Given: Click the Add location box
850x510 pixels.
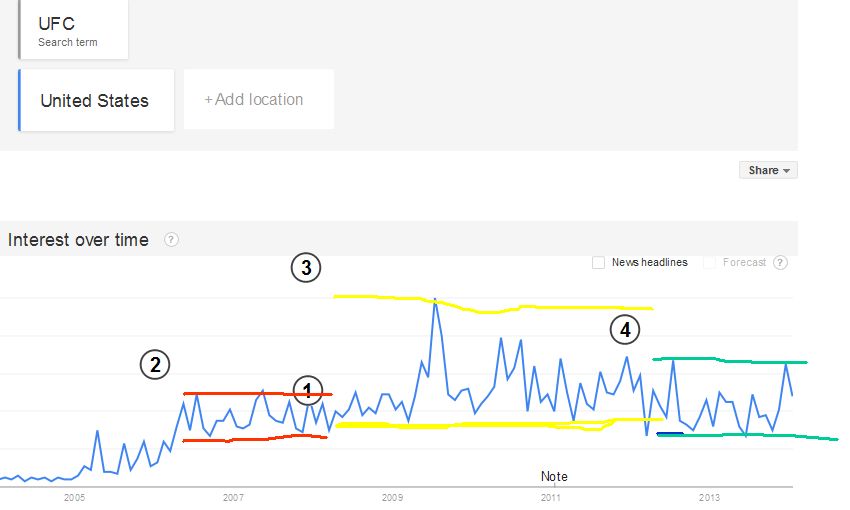Looking at the screenshot, I should pos(258,100).
